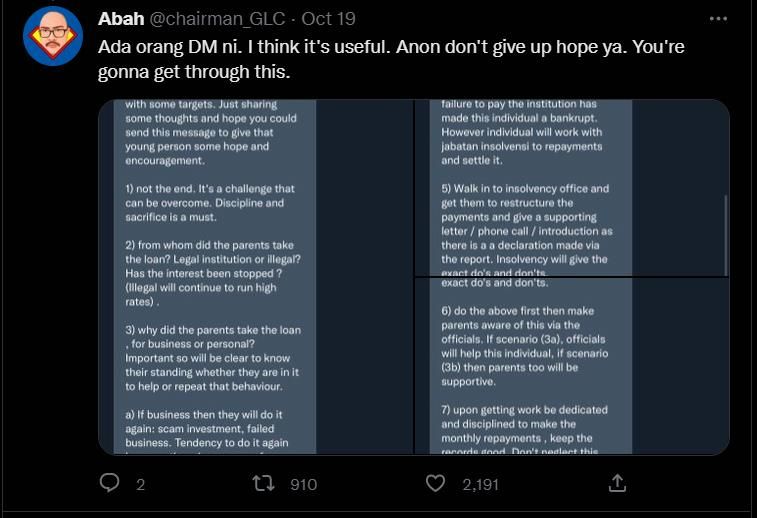This screenshot has width=757, height=518.
Task: Click the reply speech bubble icon
Action: tap(110, 484)
